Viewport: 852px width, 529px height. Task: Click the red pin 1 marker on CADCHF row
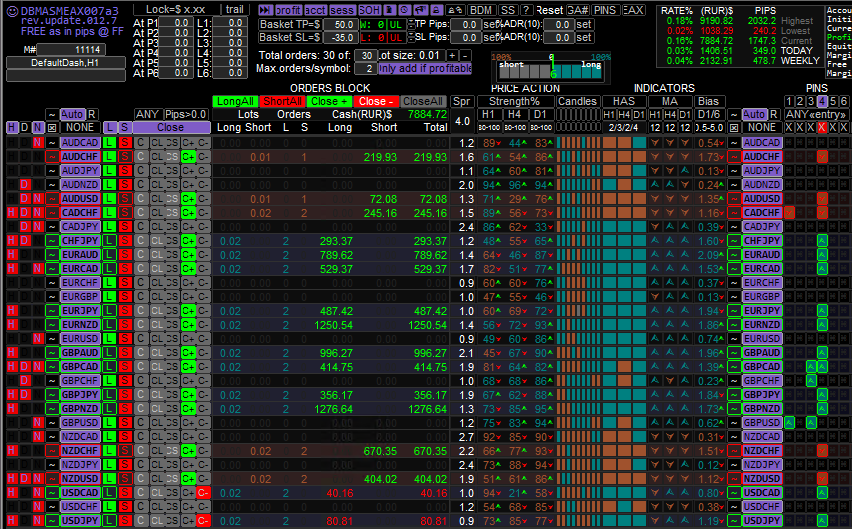point(789,212)
